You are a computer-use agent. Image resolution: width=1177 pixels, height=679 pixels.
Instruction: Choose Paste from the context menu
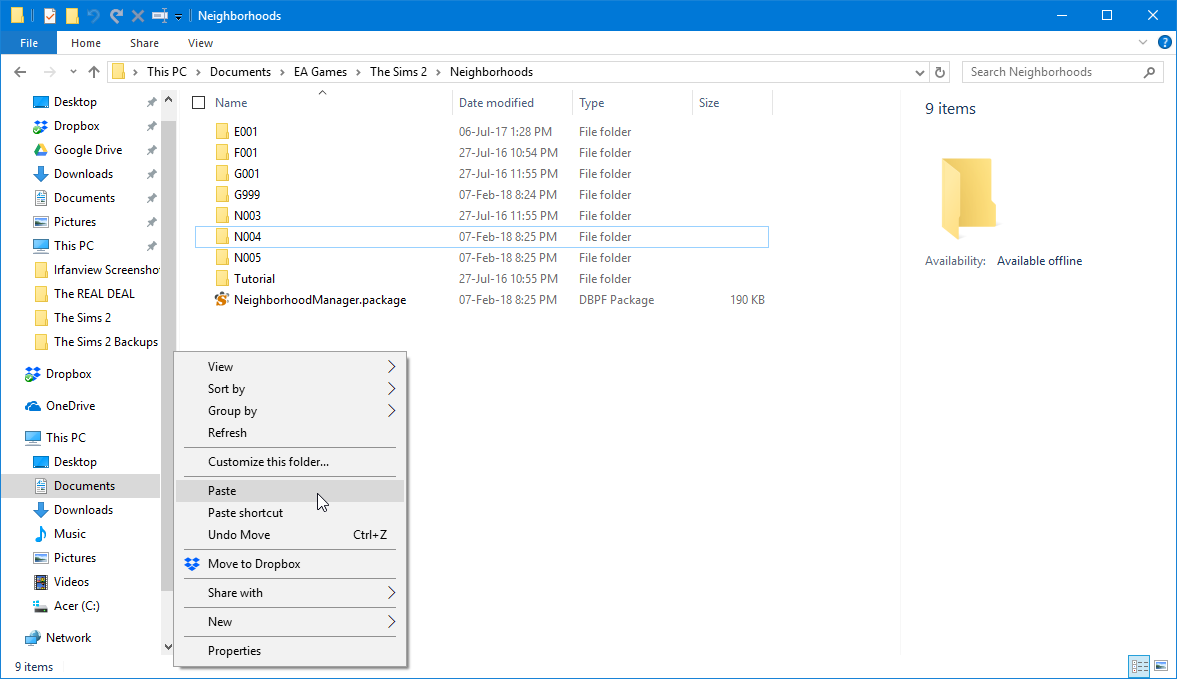pyautogui.click(x=290, y=491)
